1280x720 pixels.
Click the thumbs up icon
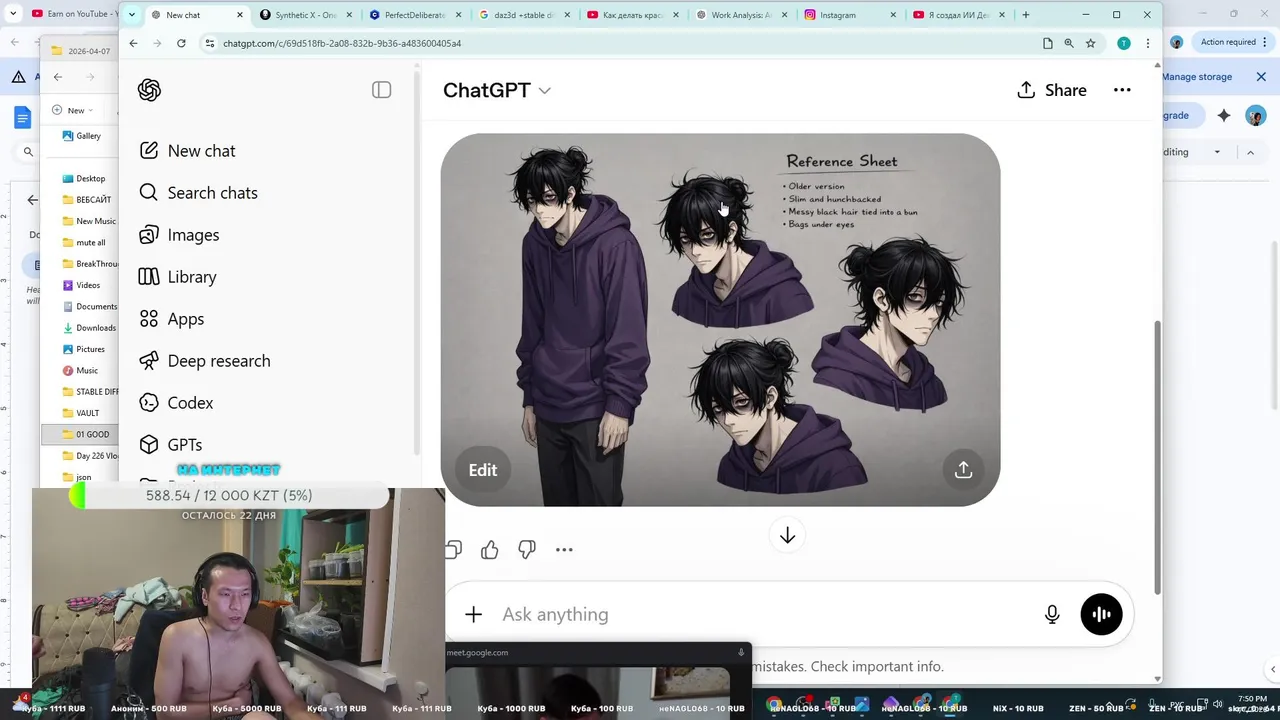489,549
